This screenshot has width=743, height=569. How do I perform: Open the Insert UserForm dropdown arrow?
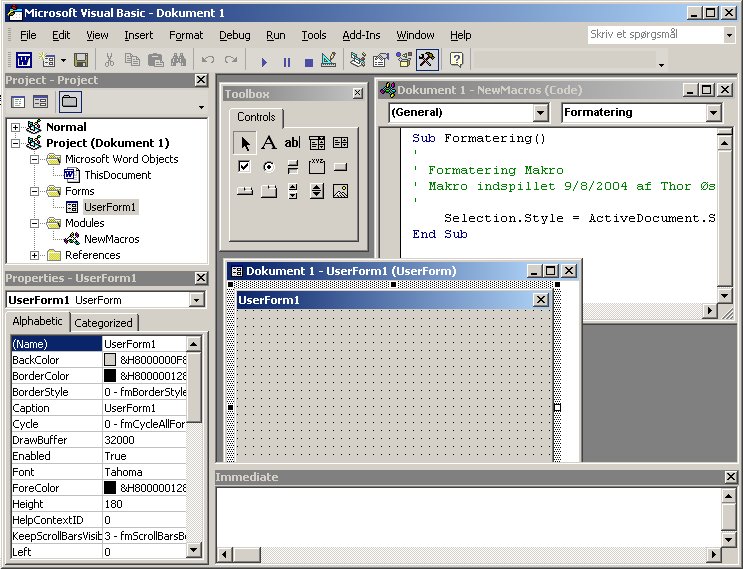click(x=63, y=60)
